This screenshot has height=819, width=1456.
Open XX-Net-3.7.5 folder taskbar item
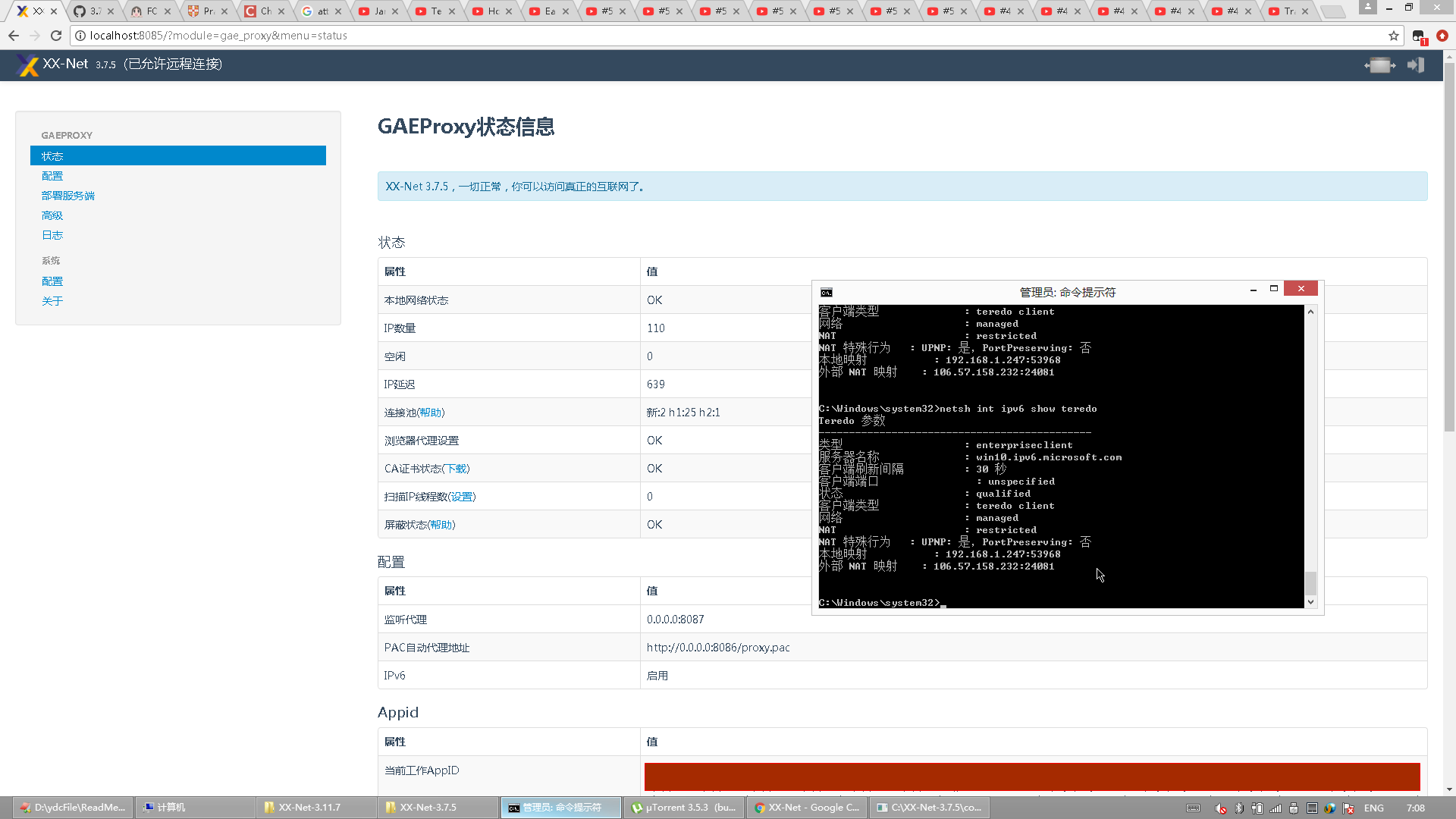(x=438, y=808)
